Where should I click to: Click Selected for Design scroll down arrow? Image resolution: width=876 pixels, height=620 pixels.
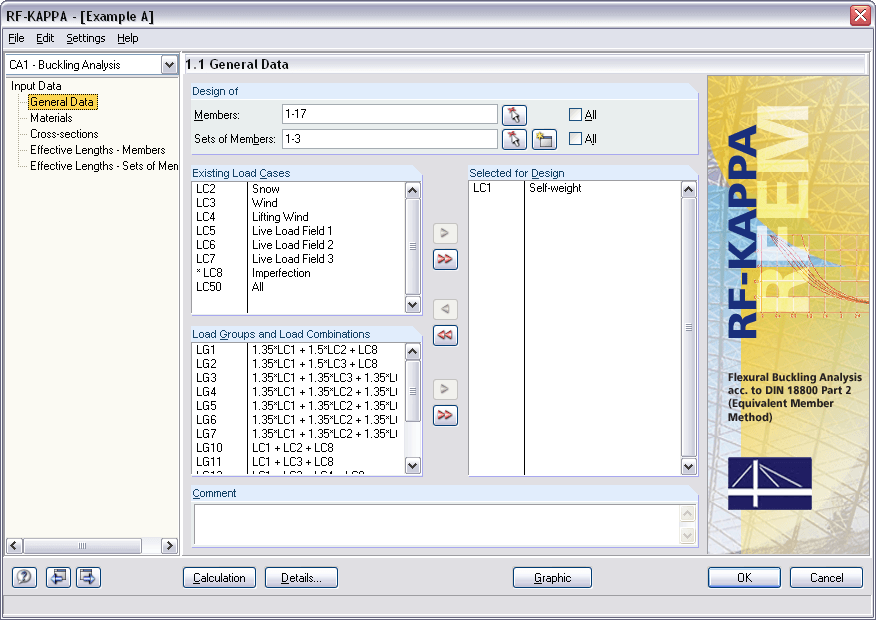(688, 466)
